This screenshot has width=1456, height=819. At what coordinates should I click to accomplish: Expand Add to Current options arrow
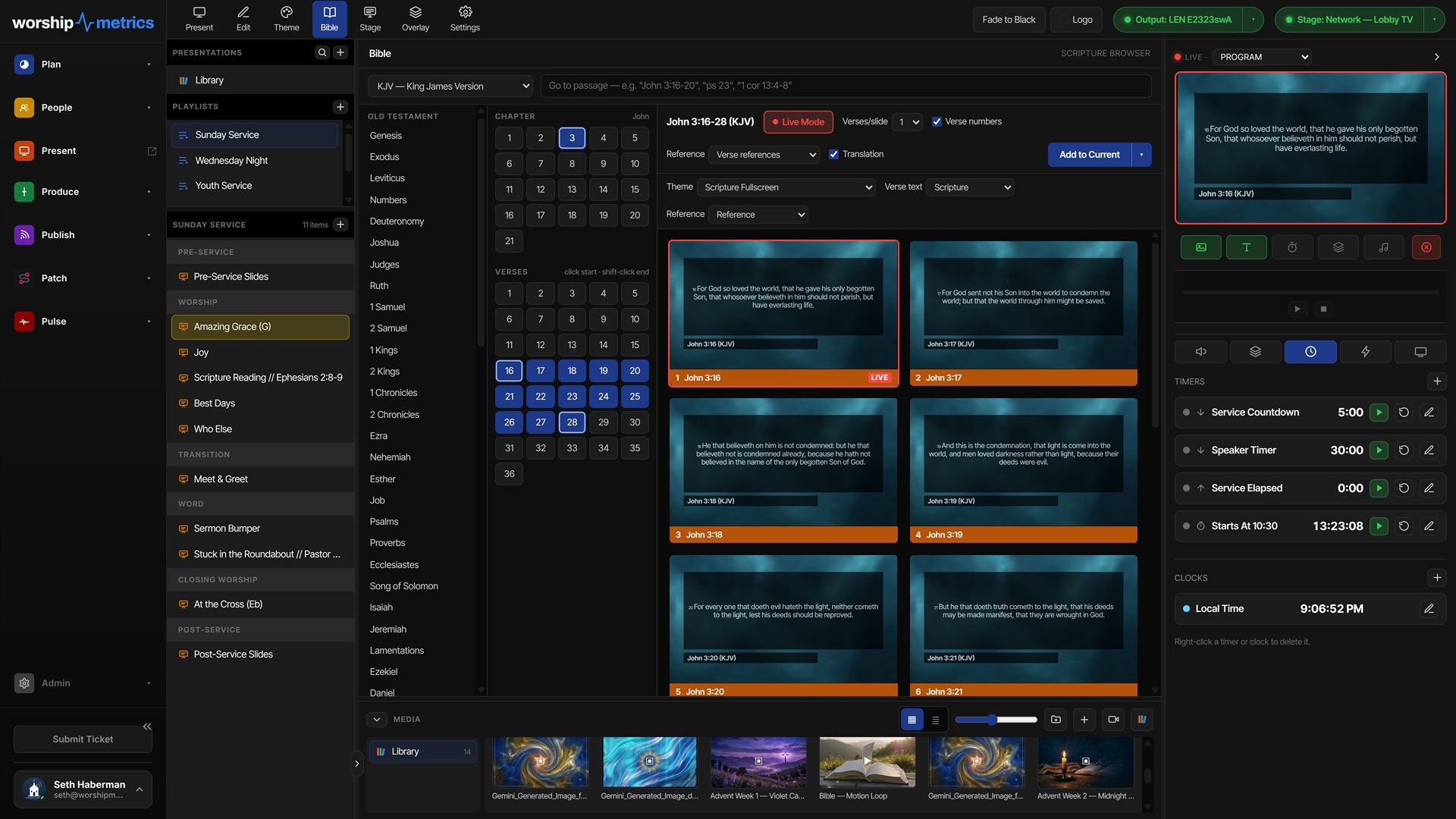[x=1141, y=155]
